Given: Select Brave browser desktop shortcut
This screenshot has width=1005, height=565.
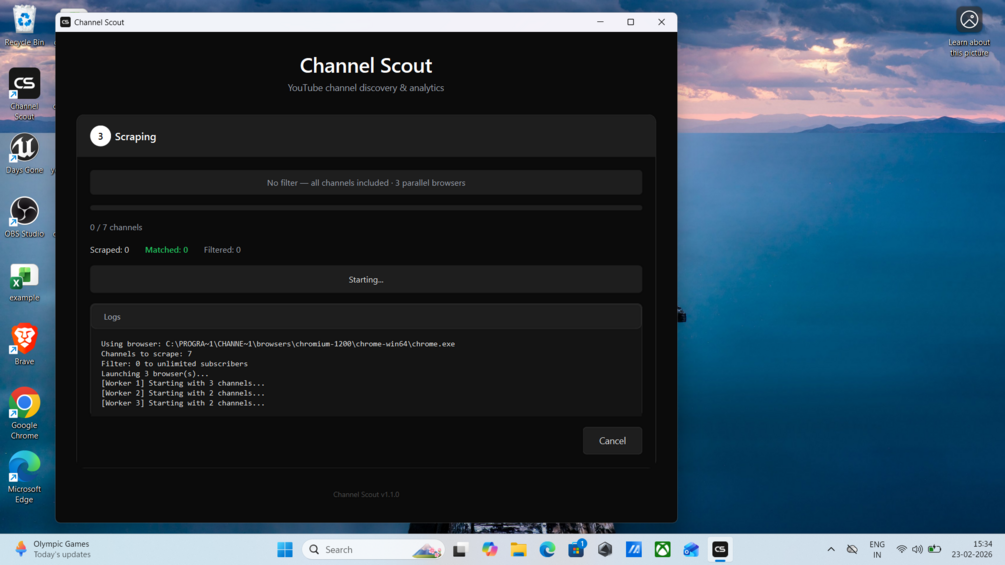Looking at the screenshot, I should tap(24, 345).
